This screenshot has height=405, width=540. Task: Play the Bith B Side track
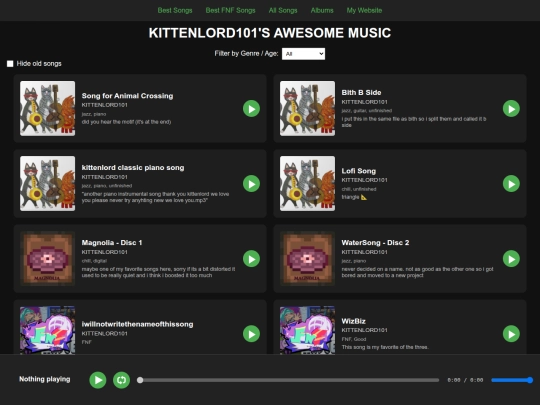(511, 109)
